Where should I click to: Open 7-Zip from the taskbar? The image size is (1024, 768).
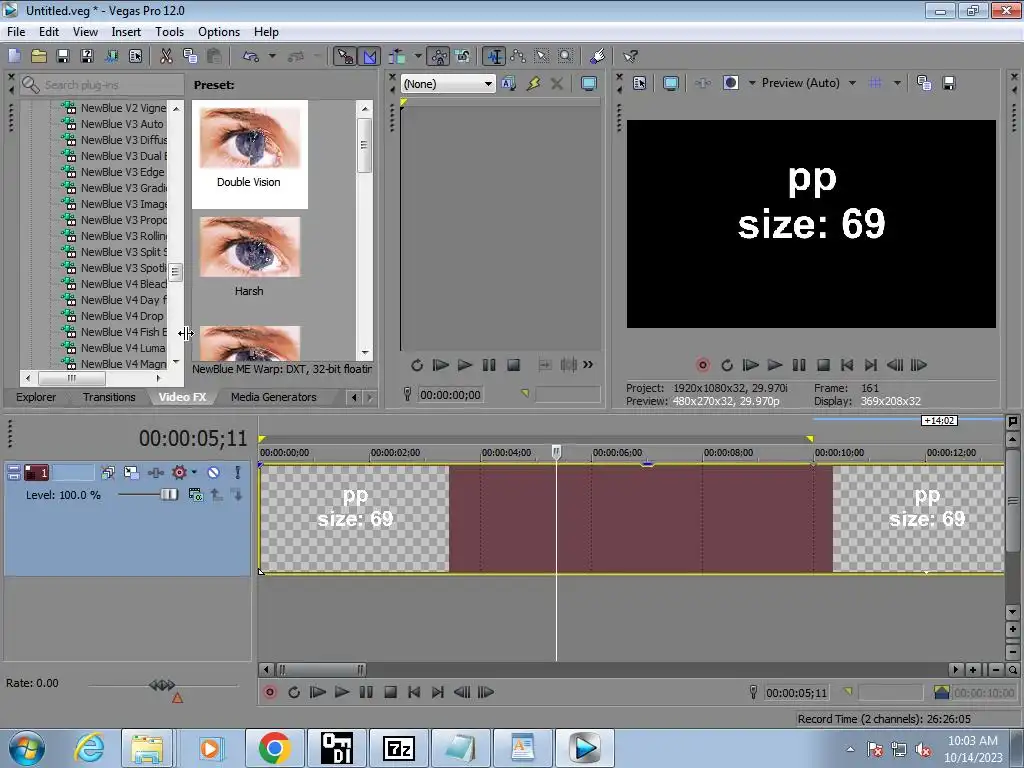tap(398, 748)
